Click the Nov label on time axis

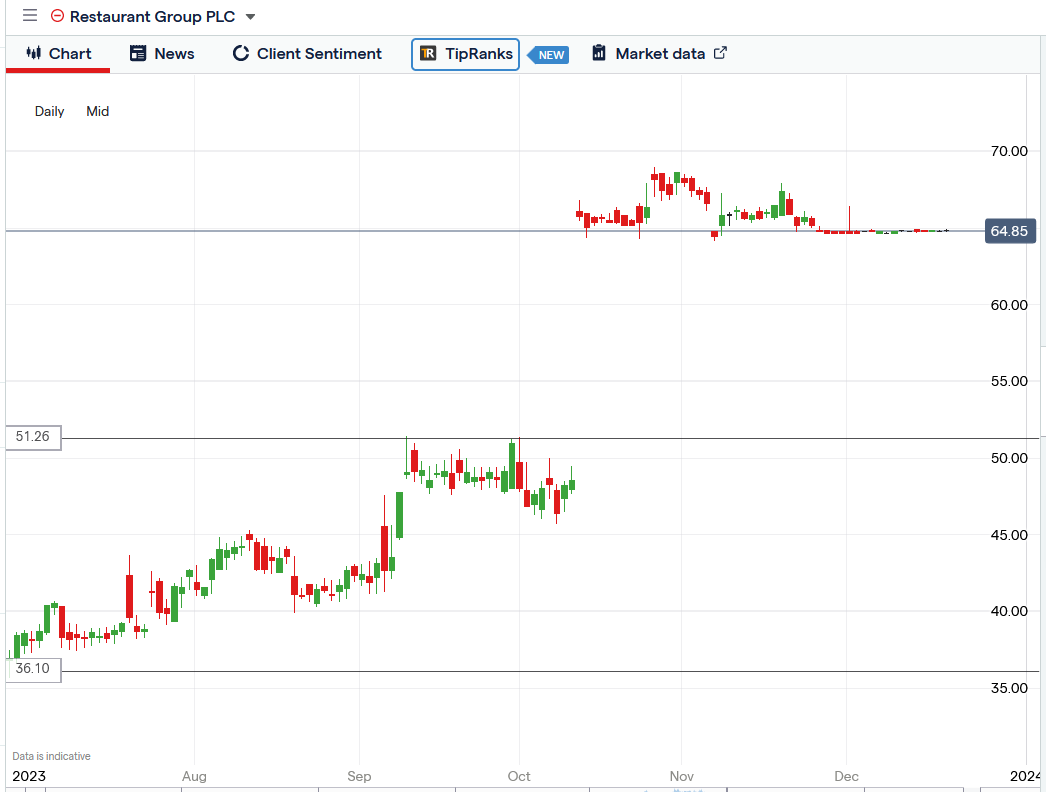pyautogui.click(x=682, y=776)
